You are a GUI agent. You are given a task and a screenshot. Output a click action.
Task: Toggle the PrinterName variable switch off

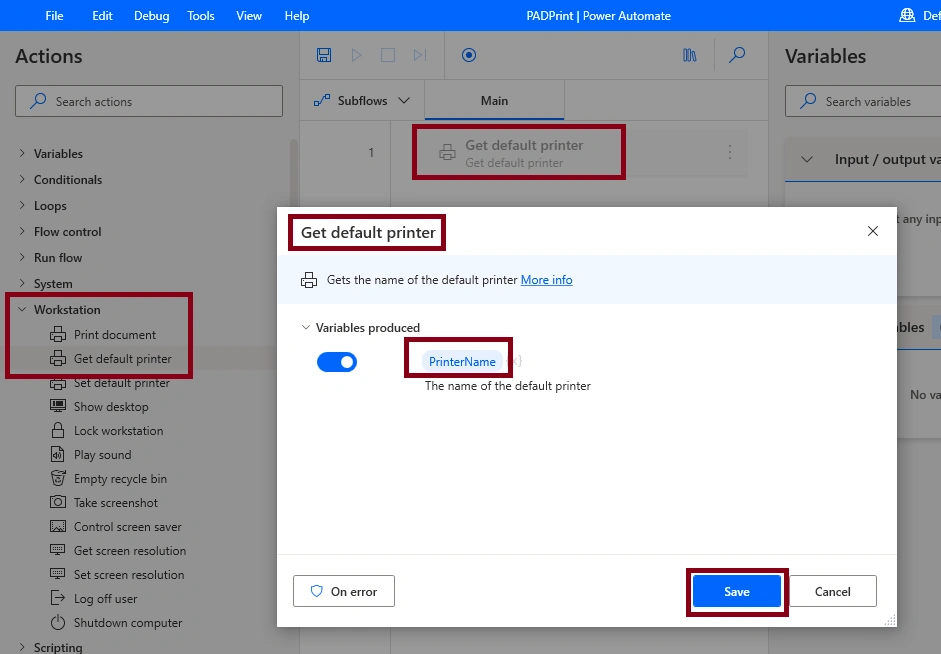[337, 362]
